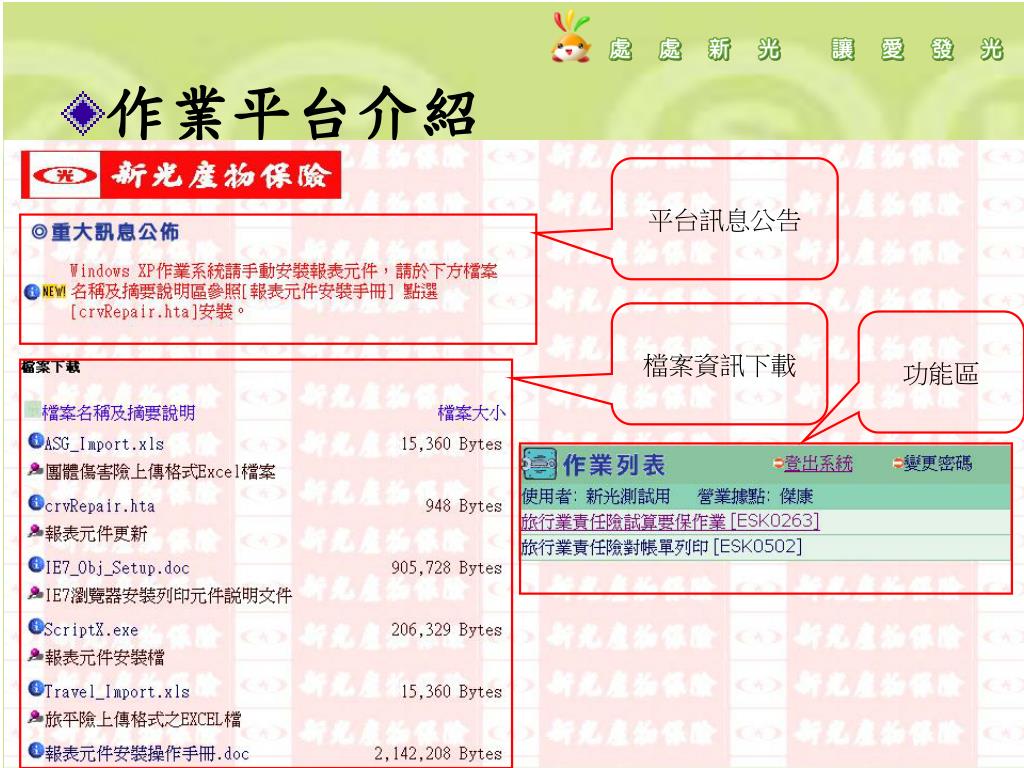Click the blue icon beside IE7_Obj_Setup.doc

pyautogui.click(x=35, y=565)
